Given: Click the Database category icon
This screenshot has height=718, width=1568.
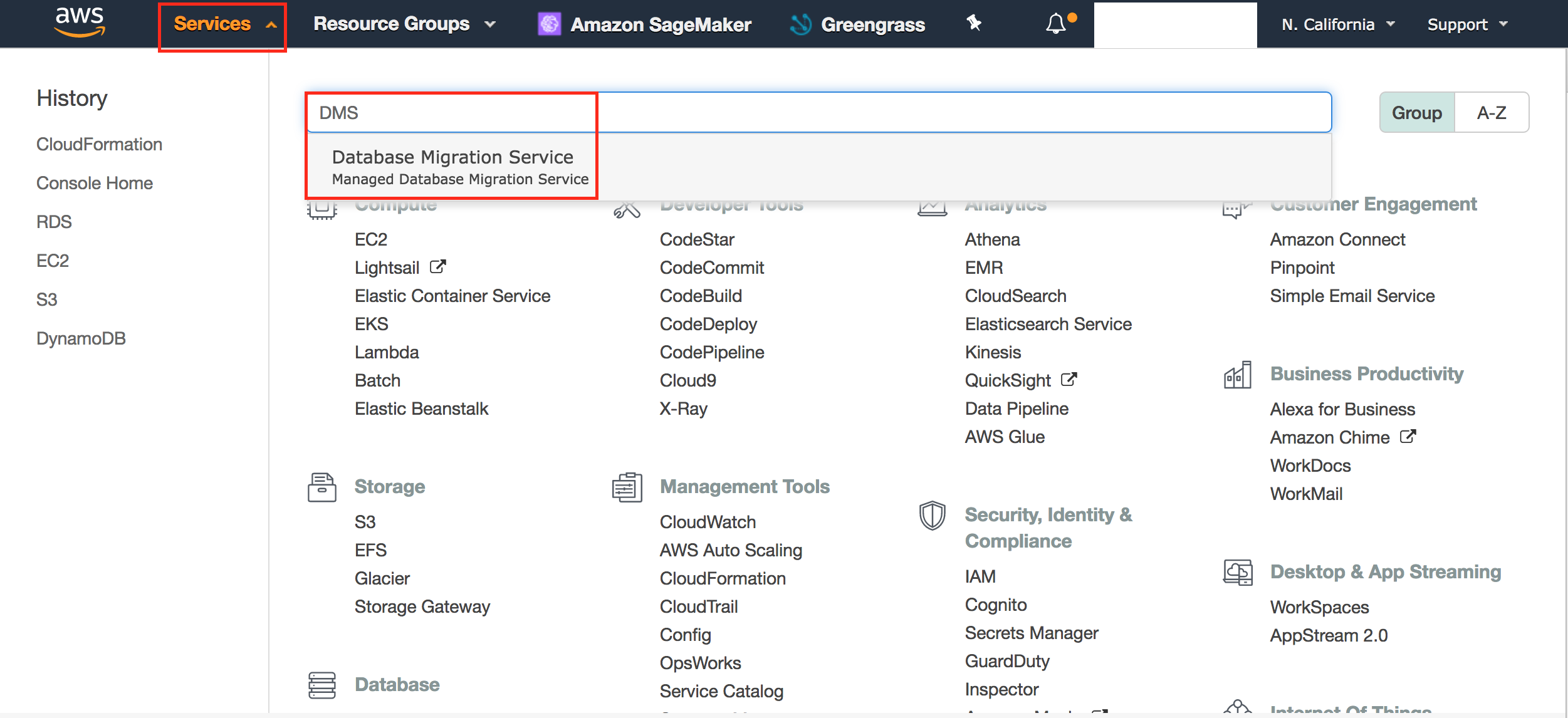Looking at the screenshot, I should point(322,685).
